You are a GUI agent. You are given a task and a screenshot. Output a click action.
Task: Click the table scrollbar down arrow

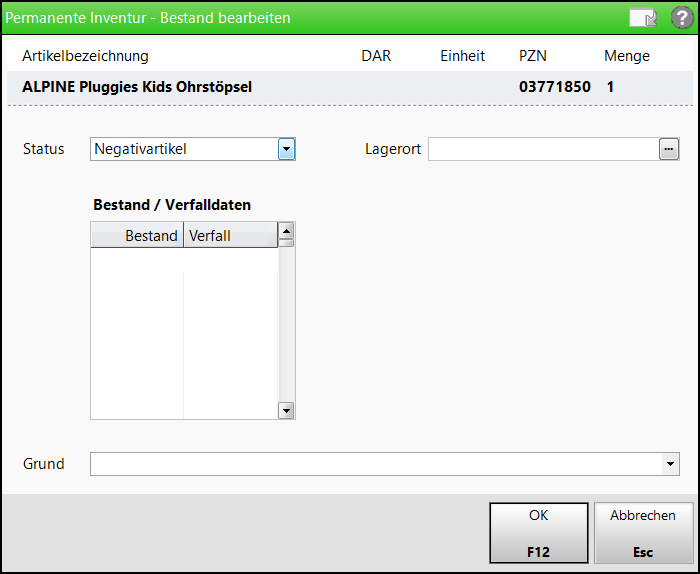[x=286, y=410]
